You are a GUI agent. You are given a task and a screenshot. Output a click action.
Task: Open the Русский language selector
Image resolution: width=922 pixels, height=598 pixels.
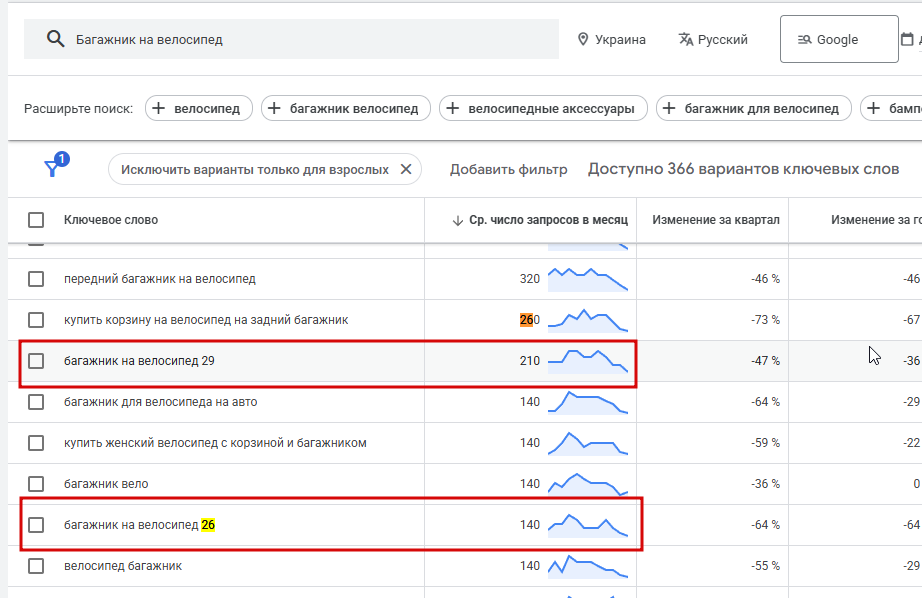pos(713,40)
